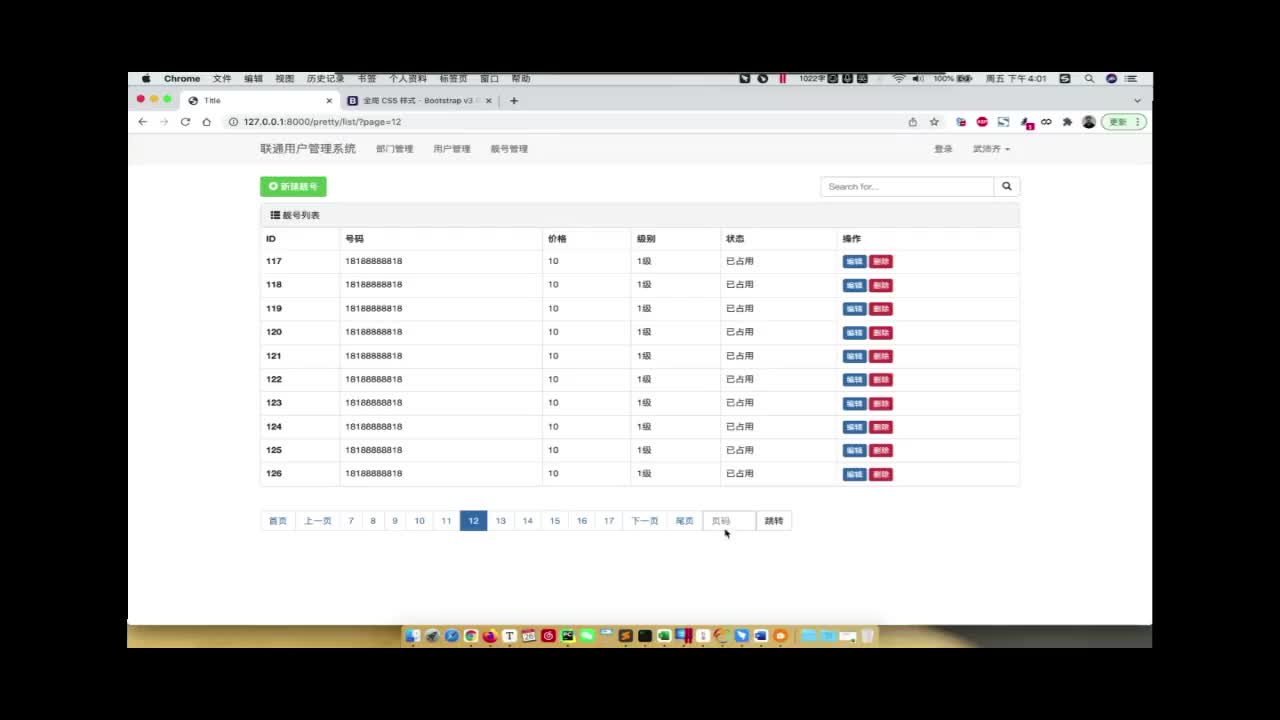Focus the 页码 page number input
Image resolution: width=1280 pixels, height=720 pixels.
(x=729, y=521)
